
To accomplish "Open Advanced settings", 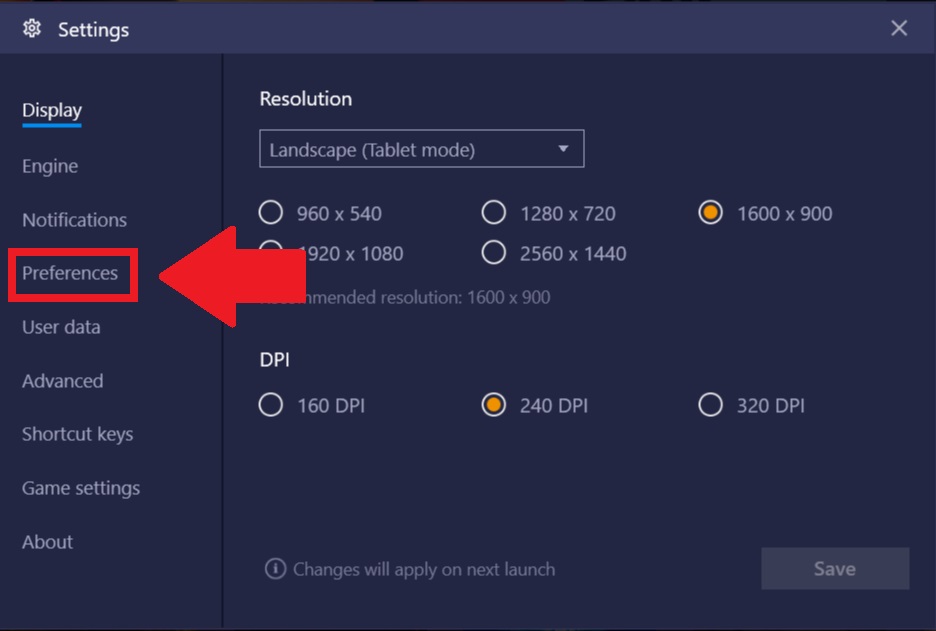I will 63,381.
